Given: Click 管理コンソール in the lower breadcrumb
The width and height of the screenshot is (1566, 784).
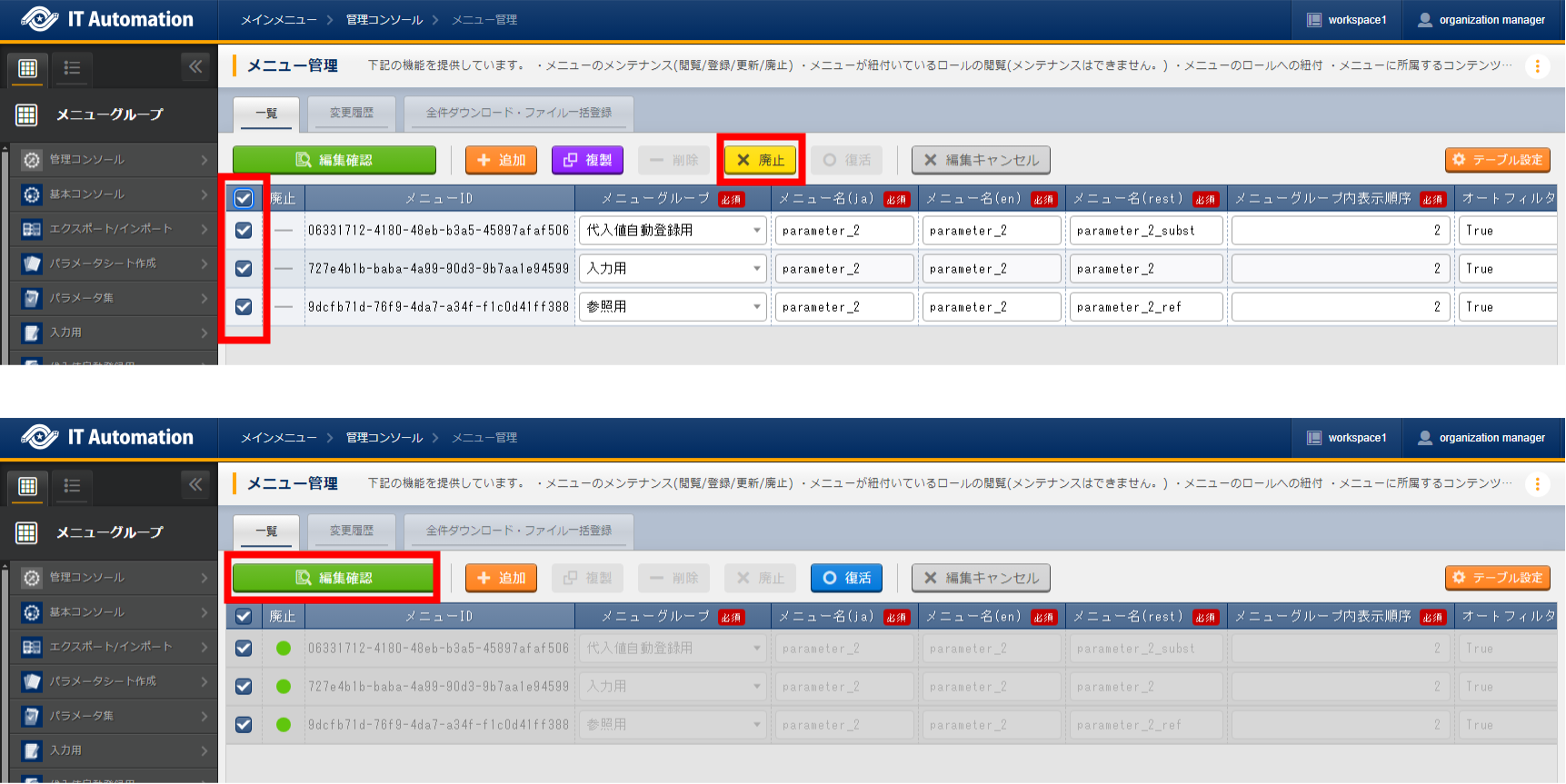Looking at the screenshot, I should tap(384, 438).
